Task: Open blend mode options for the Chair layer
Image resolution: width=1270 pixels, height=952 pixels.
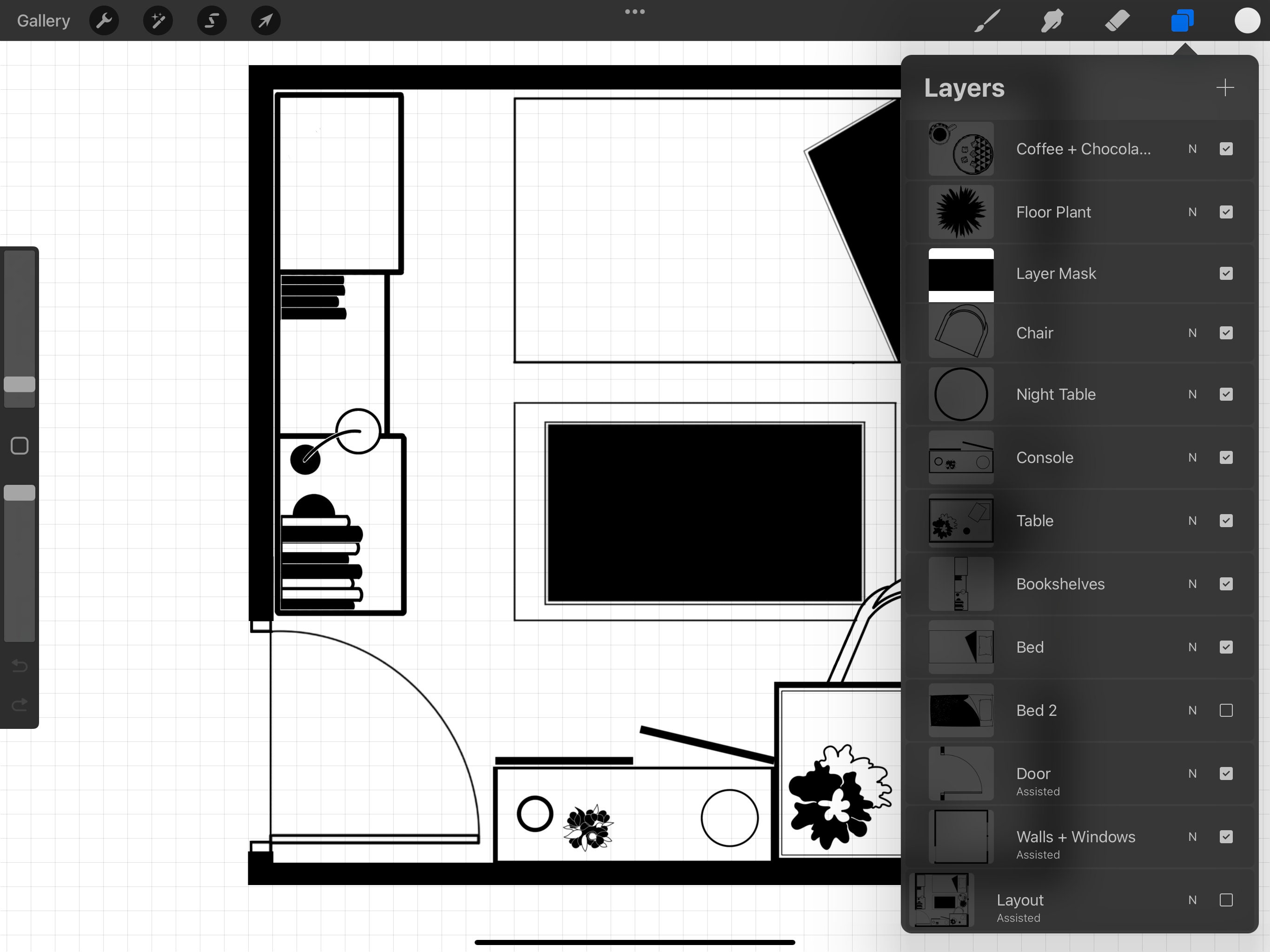Action: [x=1192, y=333]
